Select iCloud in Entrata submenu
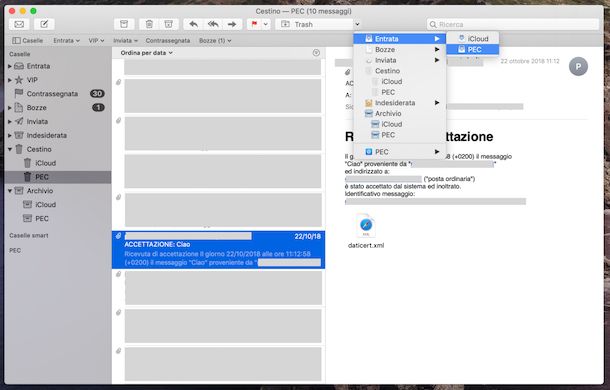This screenshot has height=390, width=610. click(473, 39)
